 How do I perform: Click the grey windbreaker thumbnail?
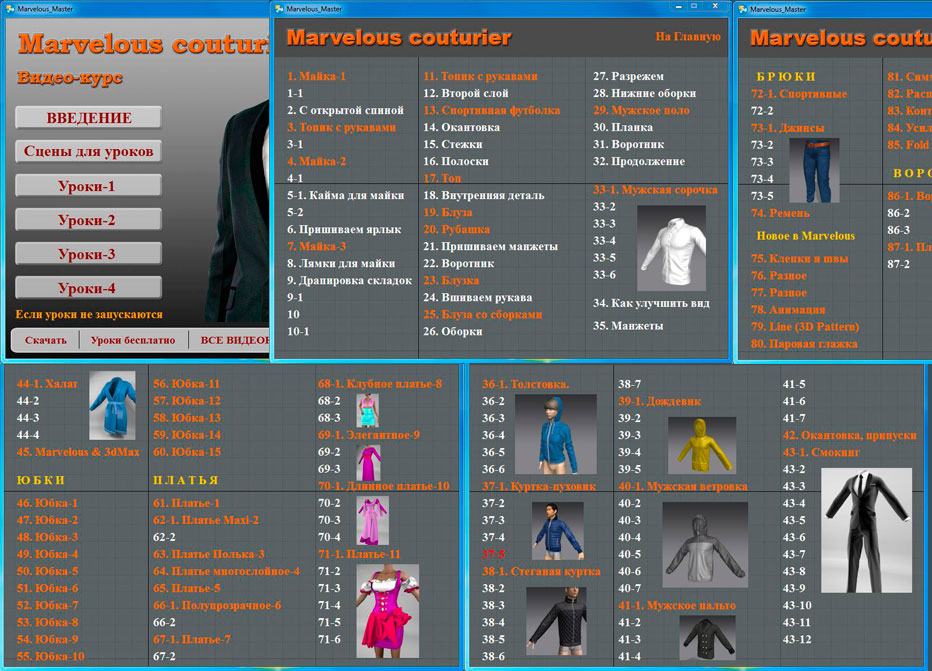point(705,544)
